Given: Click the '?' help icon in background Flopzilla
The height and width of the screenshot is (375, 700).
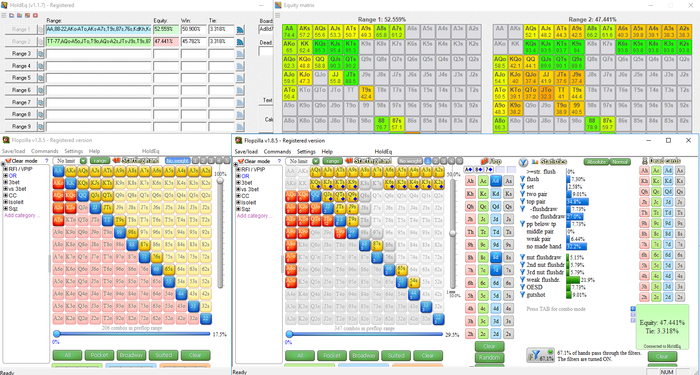Looking at the screenshot, I should [46, 161].
